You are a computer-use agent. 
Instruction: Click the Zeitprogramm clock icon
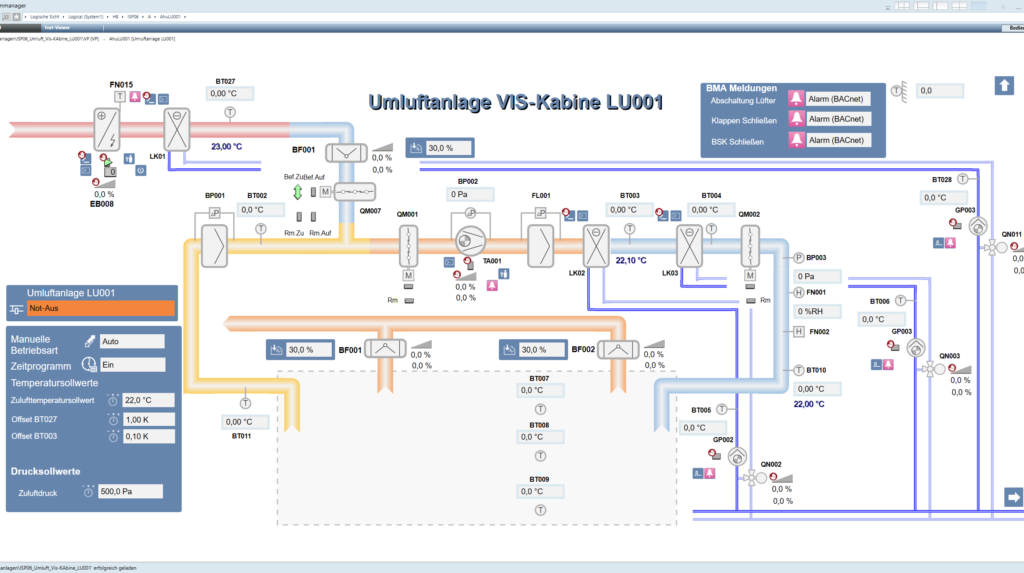89,365
